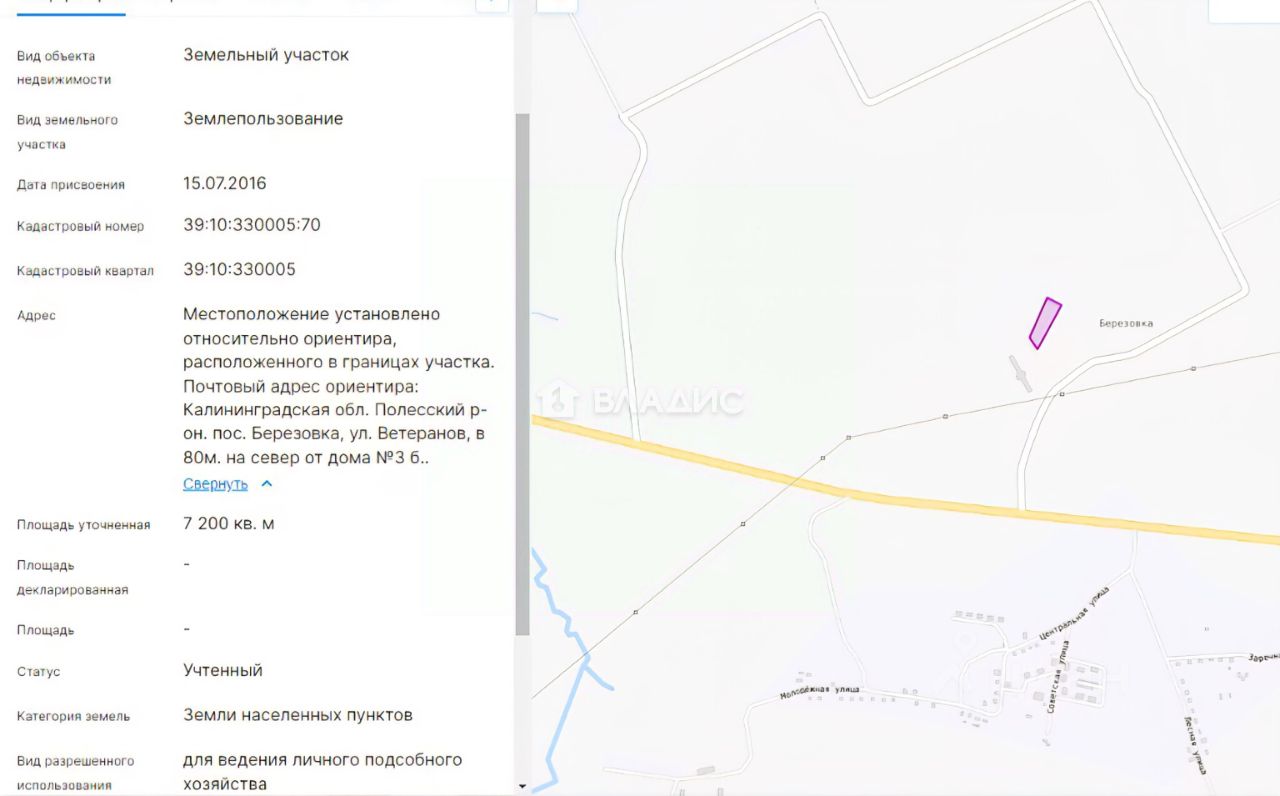Click the "Площадь декларированная" label
The width and height of the screenshot is (1280, 796).
[72, 578]
